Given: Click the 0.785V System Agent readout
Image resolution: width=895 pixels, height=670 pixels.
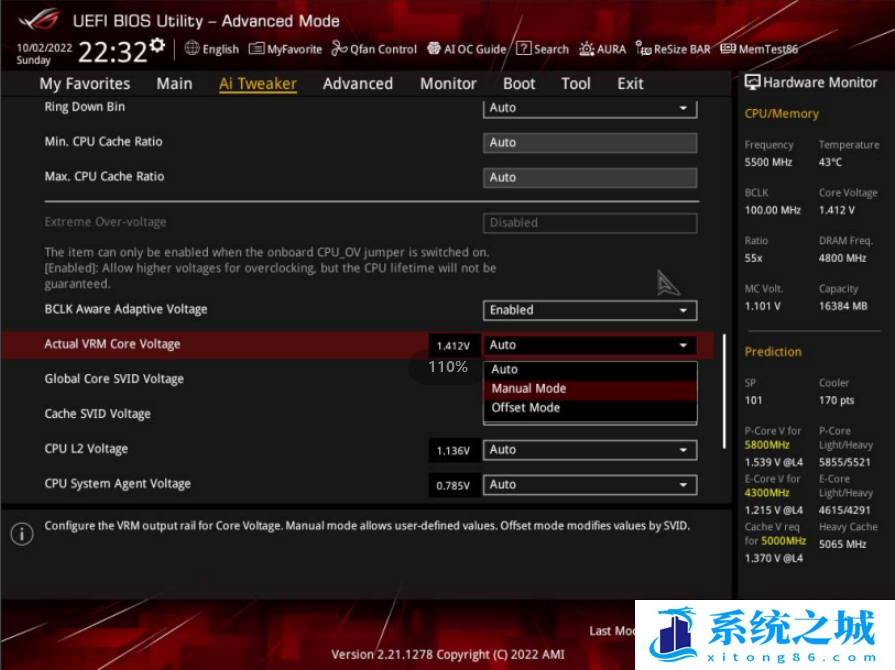Looking at the screenshot, I should pyautogui.click(x=453, y=486).
